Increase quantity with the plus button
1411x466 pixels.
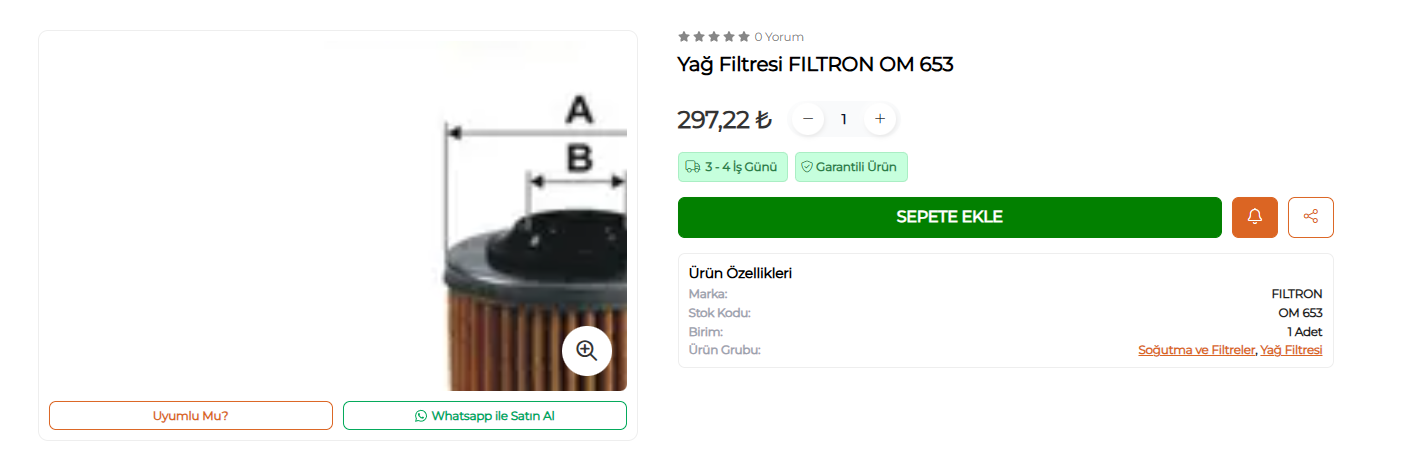[x=880, y=119]
